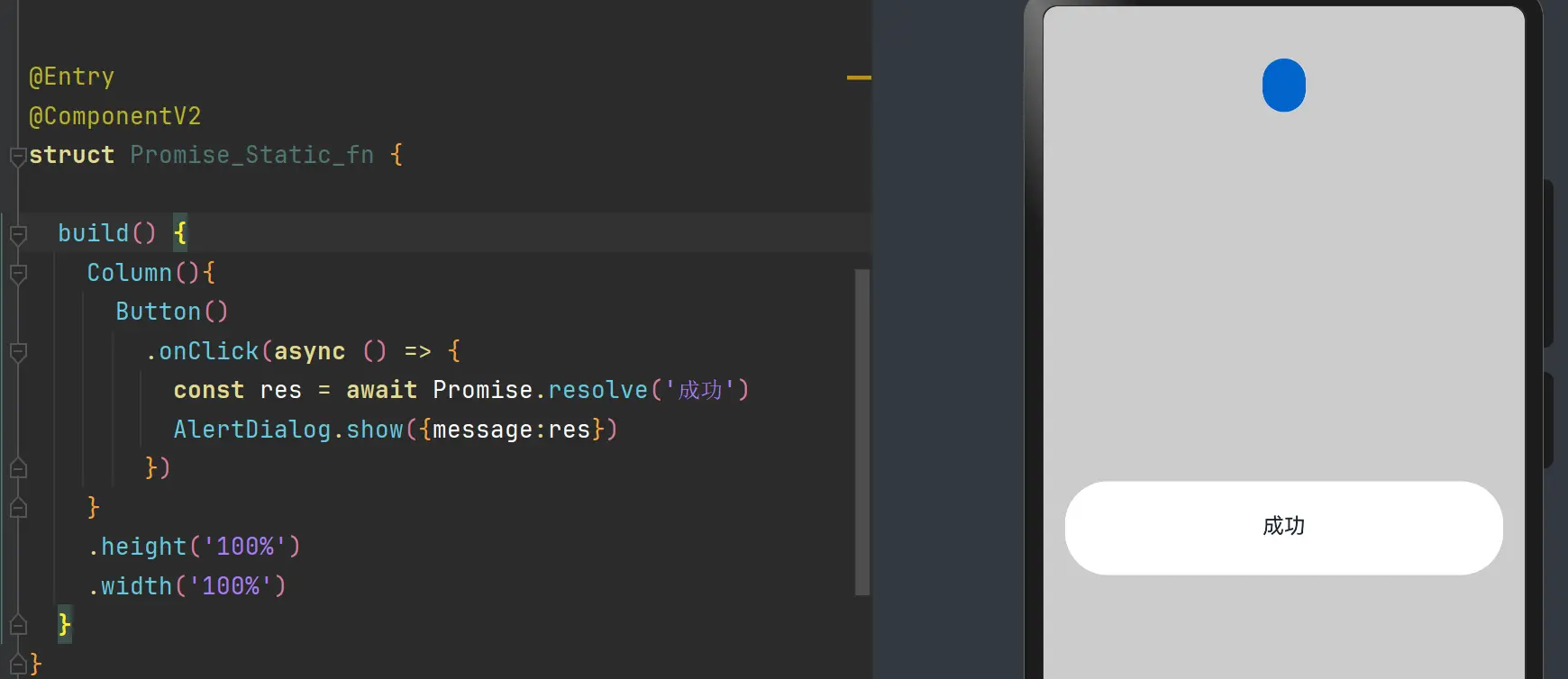Click the .width('100%') attribute line
The width and height of the screenshot is (1568, 679).
(187, 586)
